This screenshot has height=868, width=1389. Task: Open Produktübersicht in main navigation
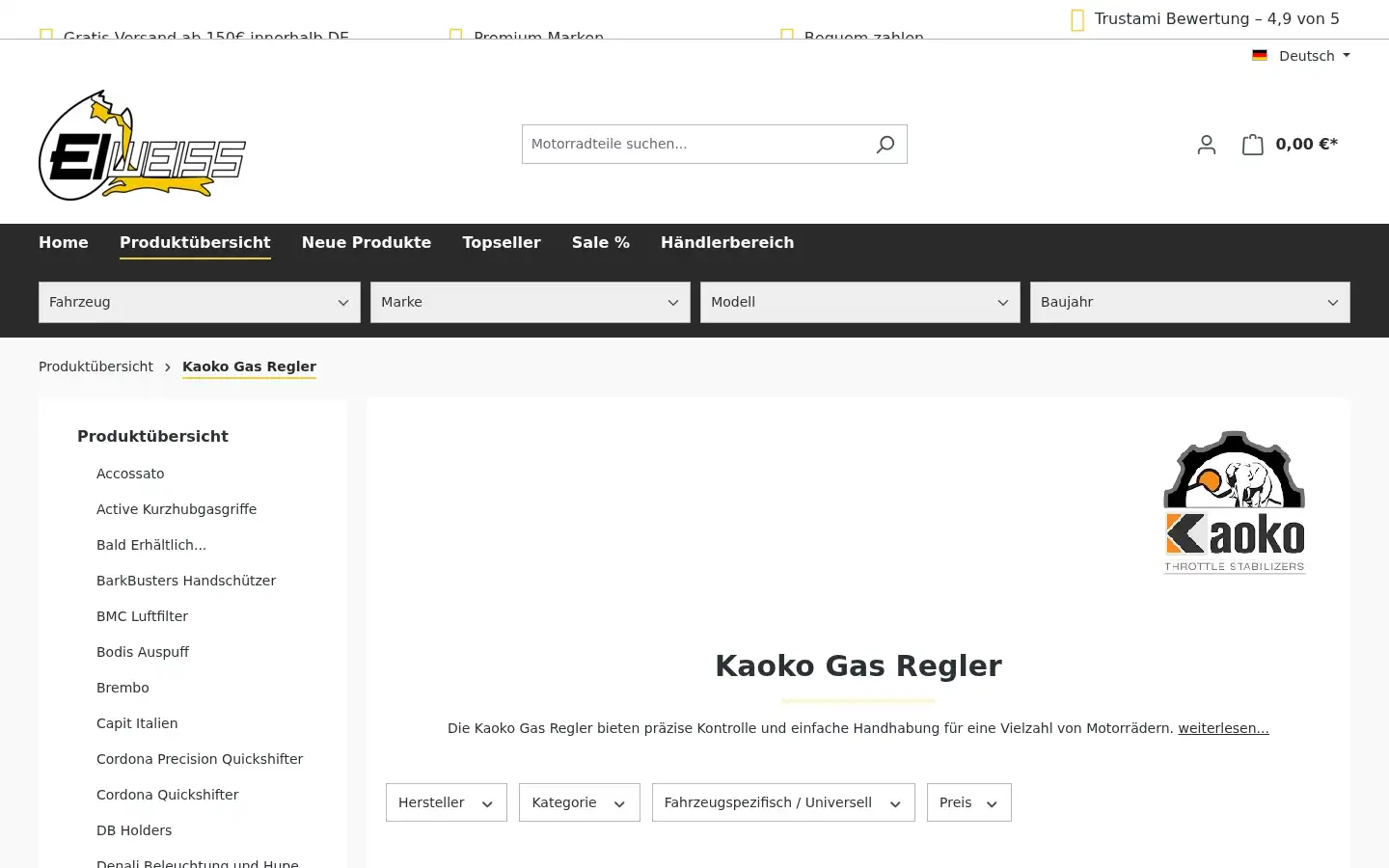click(195, 243)
